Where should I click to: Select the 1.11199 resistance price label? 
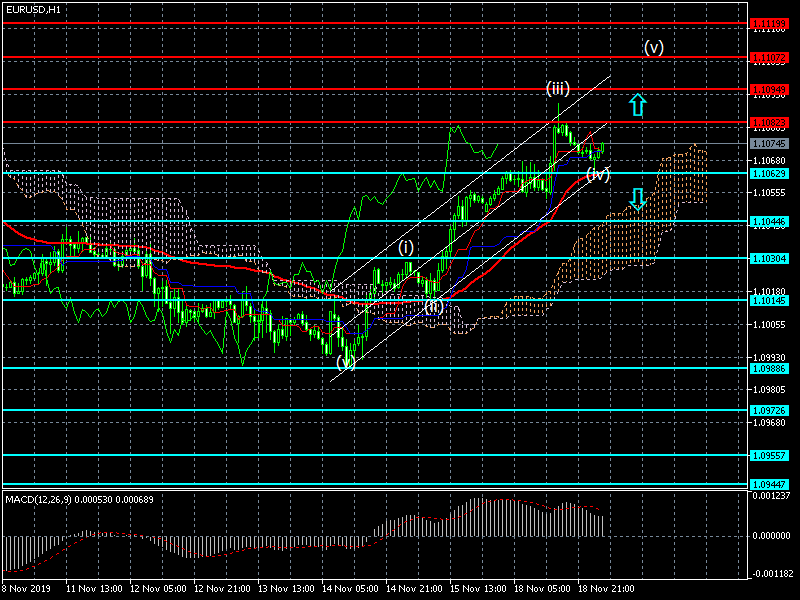(769, 23)
